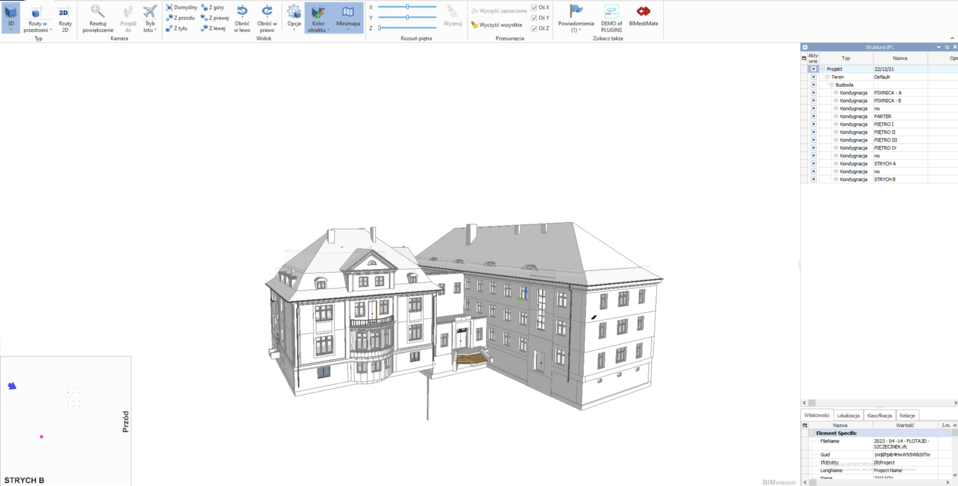
Task: Click the Z góry view button
Action: [213, 7]
